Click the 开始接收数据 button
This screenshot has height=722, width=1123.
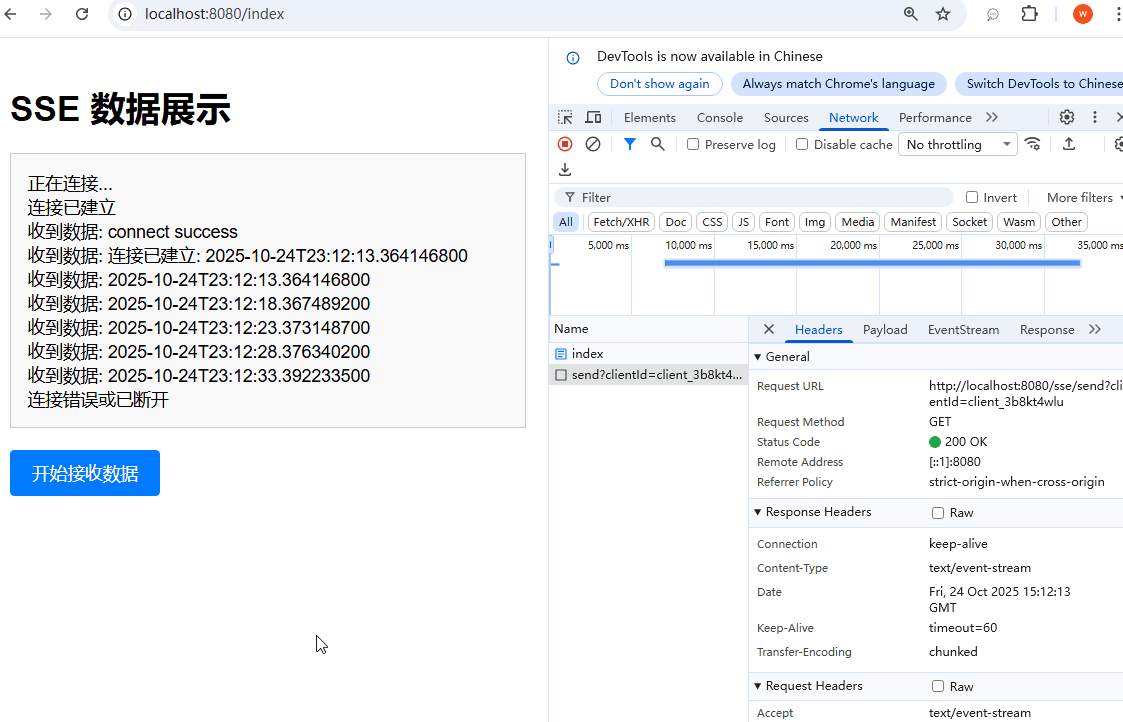85,473
